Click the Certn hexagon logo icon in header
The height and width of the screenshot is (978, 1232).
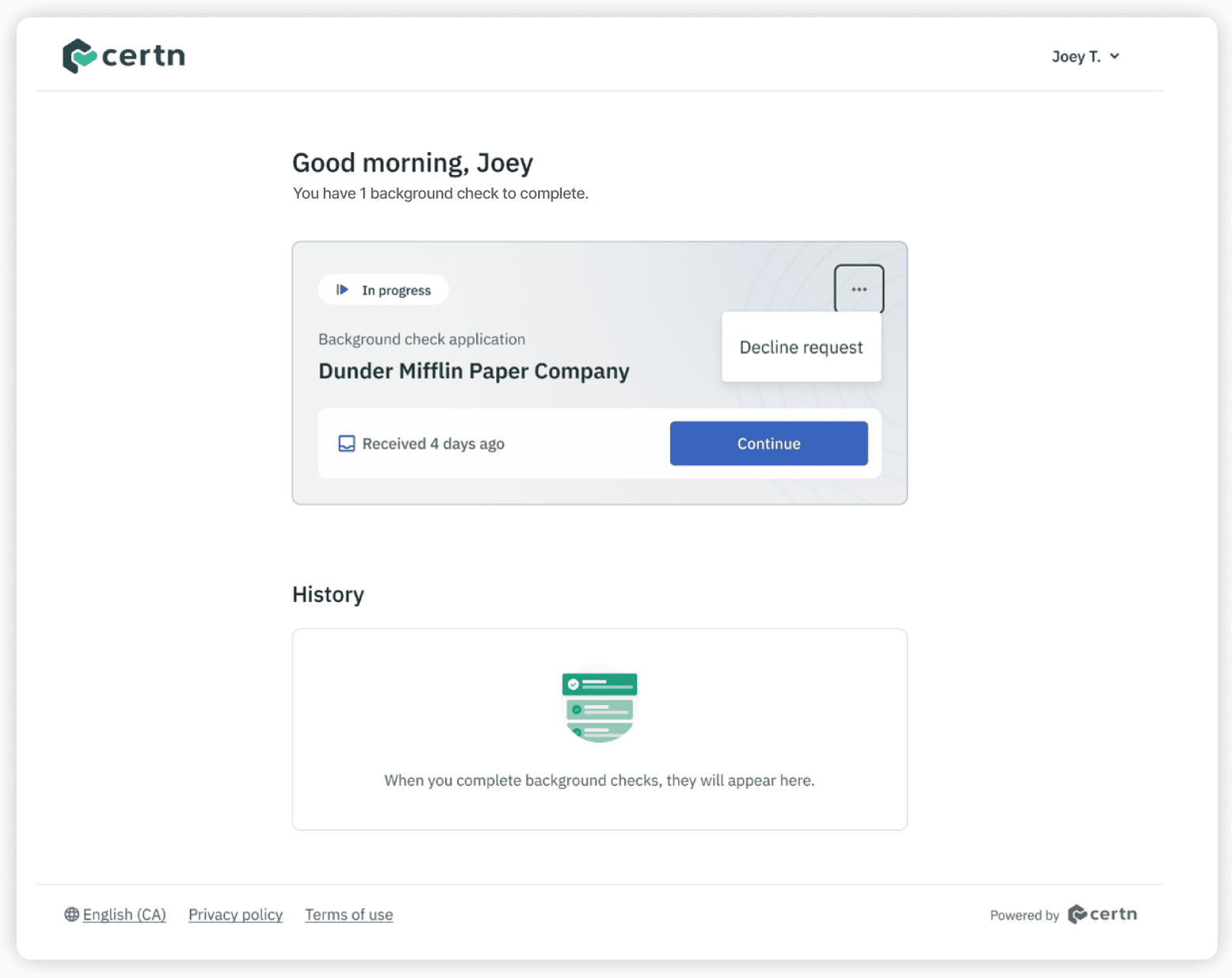point(78,56)
